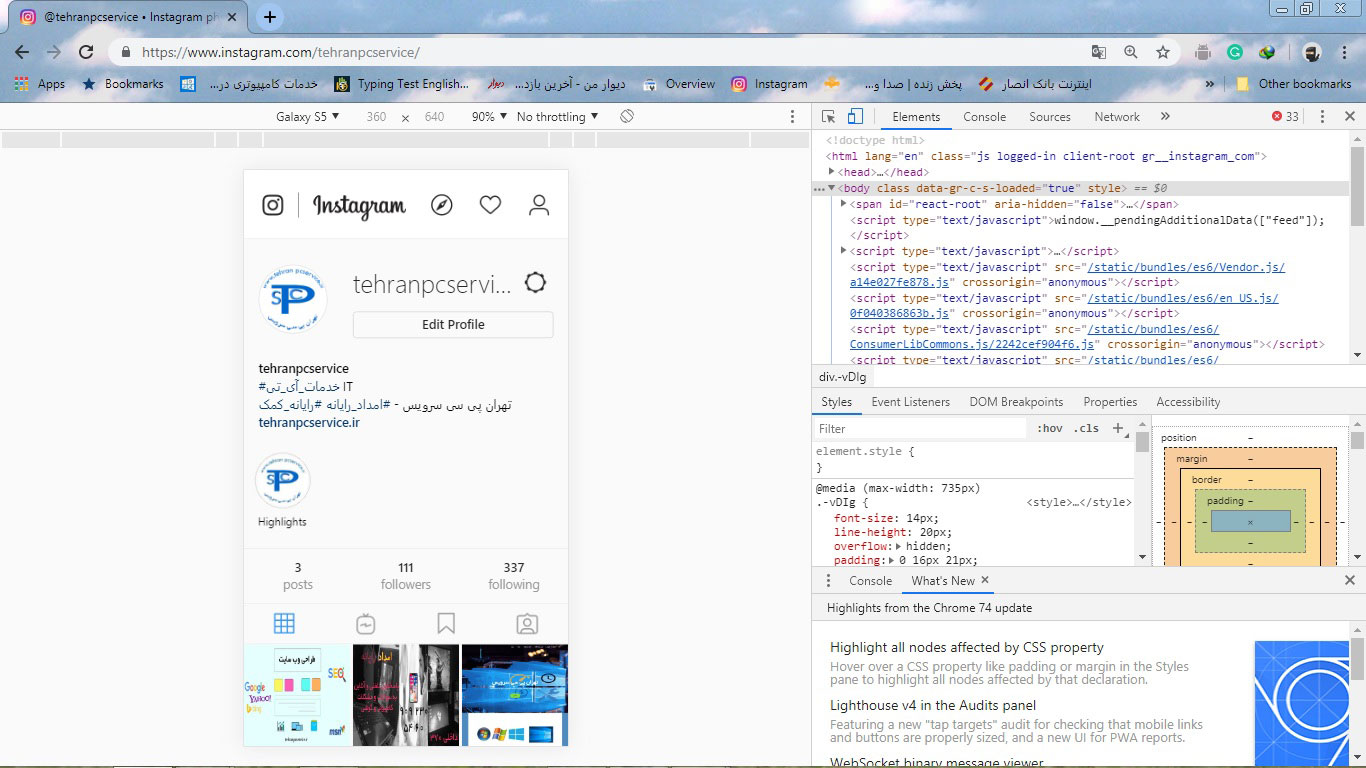The height and width of the screenshot is (768, 1366).
Task: Switch to the Network tab in DevTools
Action: pyautogui.click(x=1116, y=117)
